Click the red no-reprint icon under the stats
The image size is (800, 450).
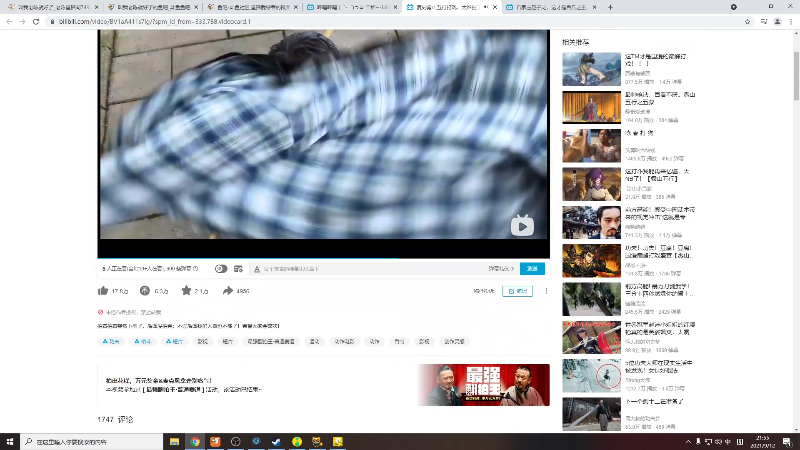pyautogui.click(x=101, y=312)
